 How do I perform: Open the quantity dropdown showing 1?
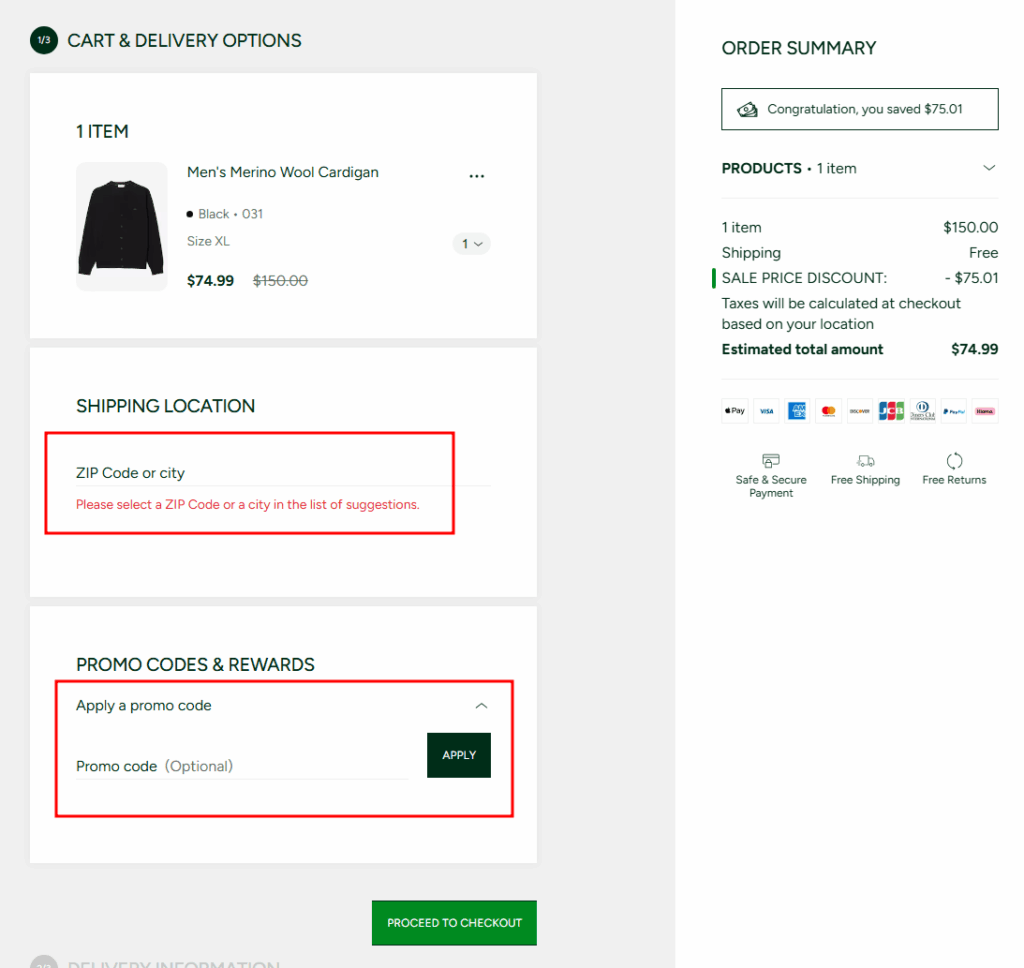[472, 244]
